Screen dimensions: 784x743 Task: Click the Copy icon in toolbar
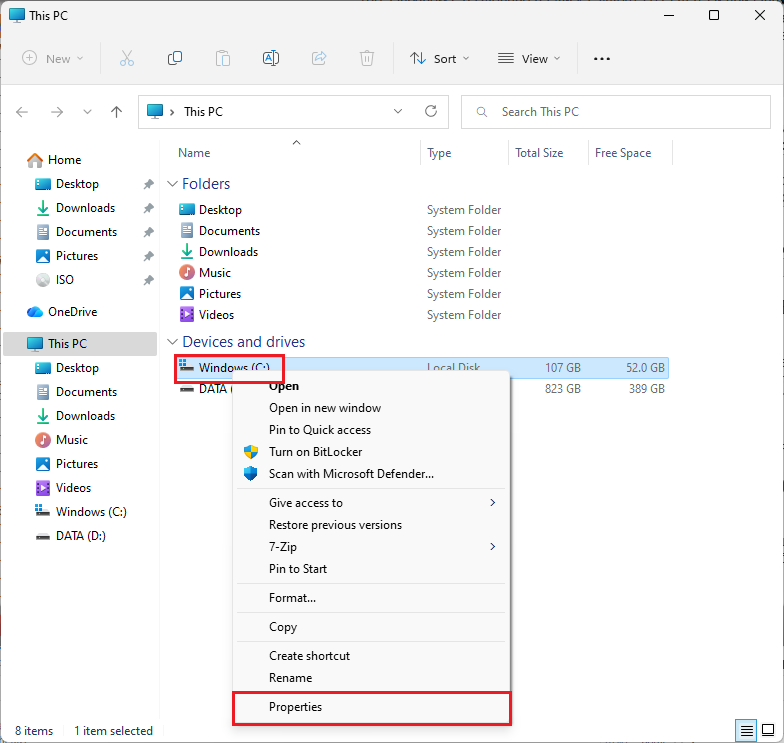pyautogui.click(x=175, y=59)
